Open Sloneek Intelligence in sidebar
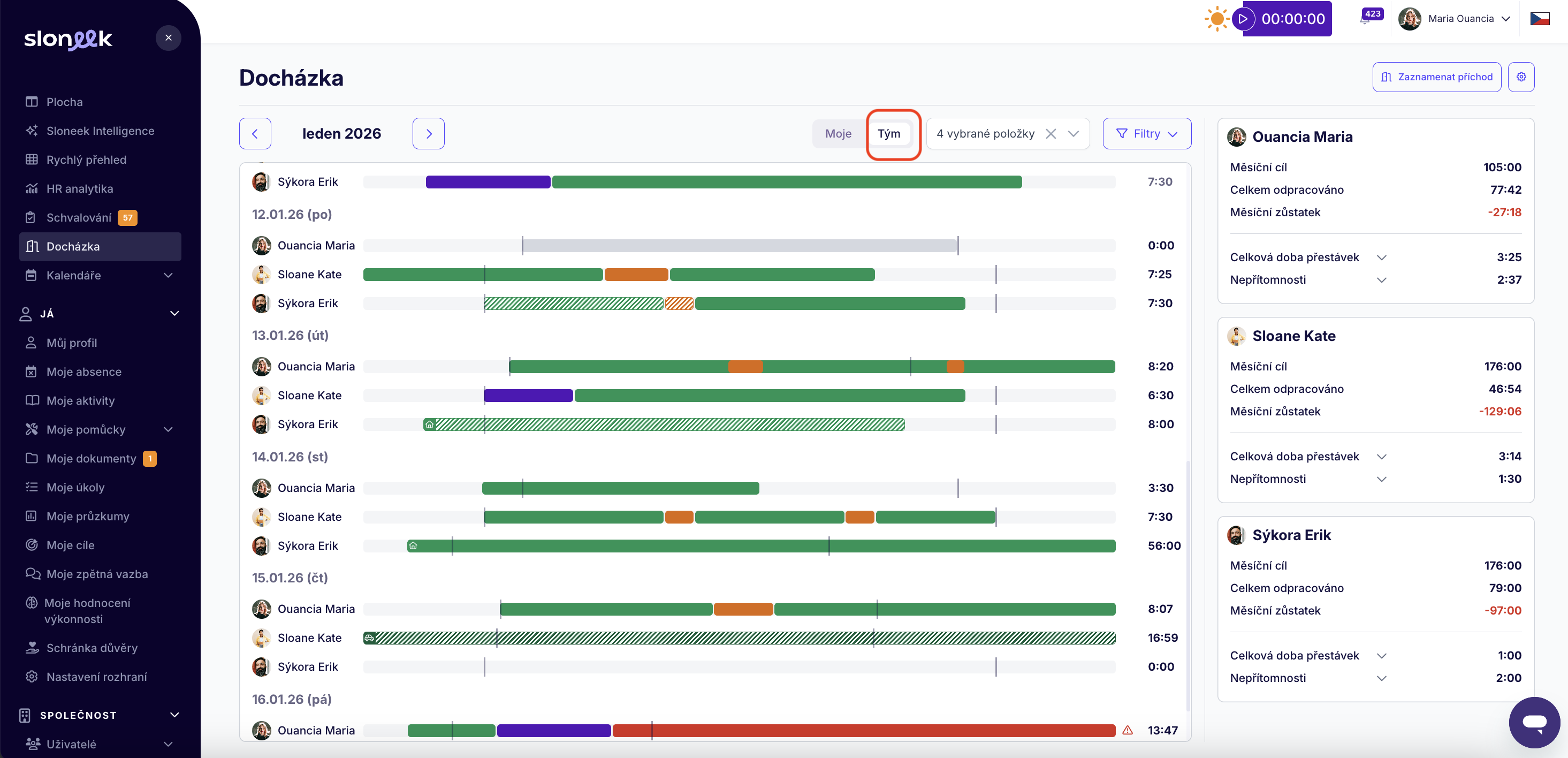 click(x=100, y=131)
